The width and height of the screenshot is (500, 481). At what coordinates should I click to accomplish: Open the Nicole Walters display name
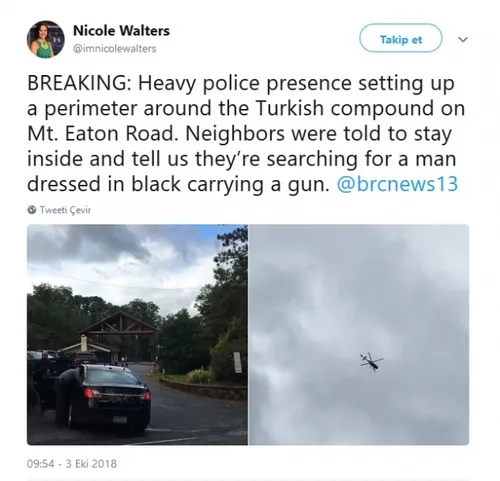click(121, 31)
